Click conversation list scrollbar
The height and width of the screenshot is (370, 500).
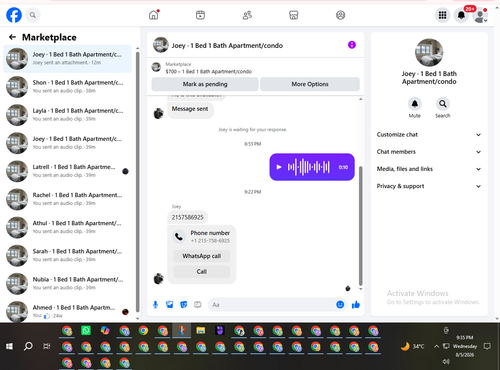point(138,182)
